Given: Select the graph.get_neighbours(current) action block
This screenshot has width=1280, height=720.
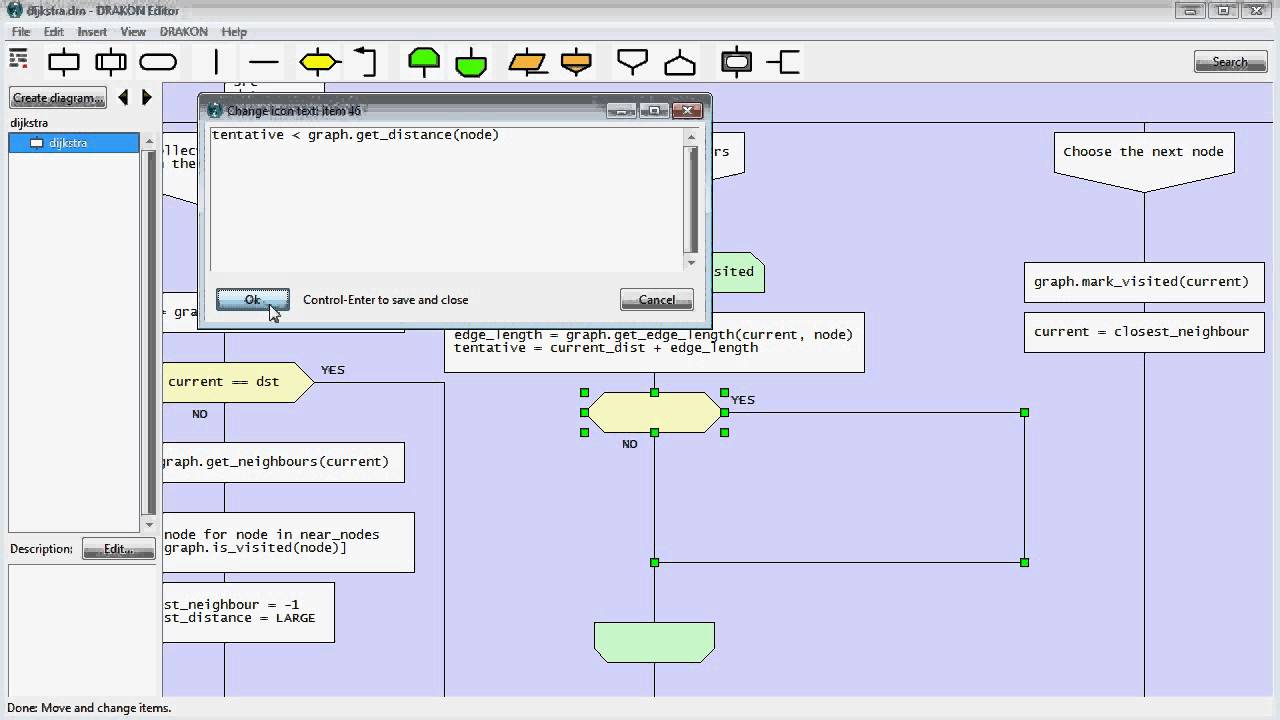Looking at the screenshot, I should click(283, 462).
